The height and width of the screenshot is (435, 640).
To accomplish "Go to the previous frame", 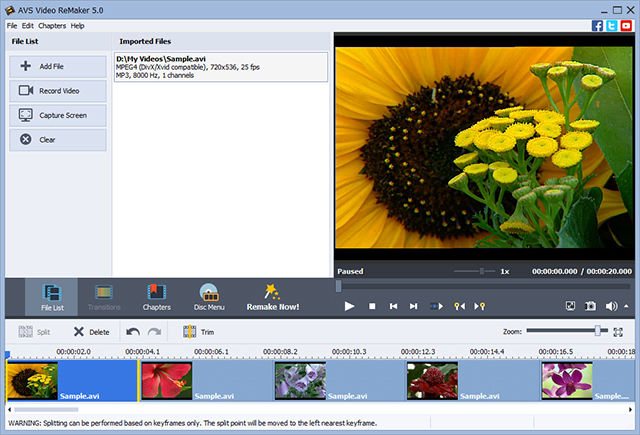I will tap(393, 306).
